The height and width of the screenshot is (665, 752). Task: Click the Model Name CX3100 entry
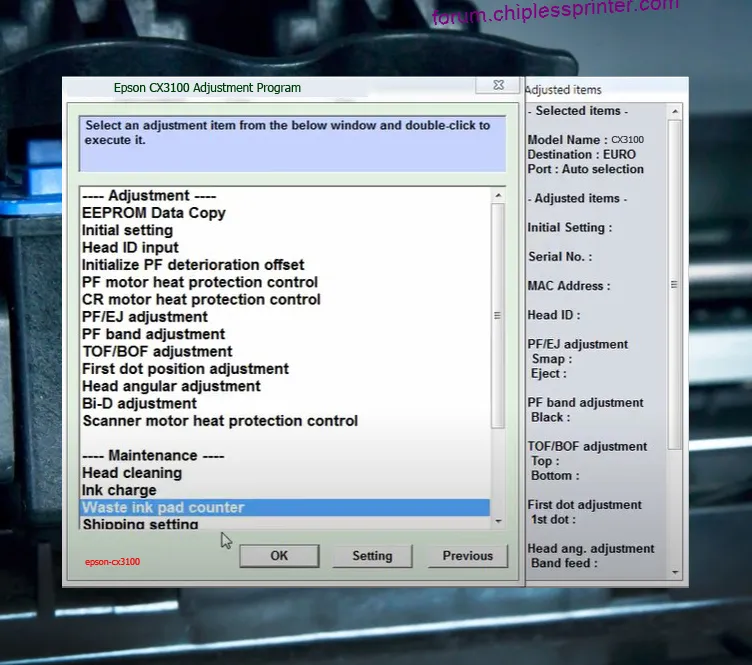(586, 140)
